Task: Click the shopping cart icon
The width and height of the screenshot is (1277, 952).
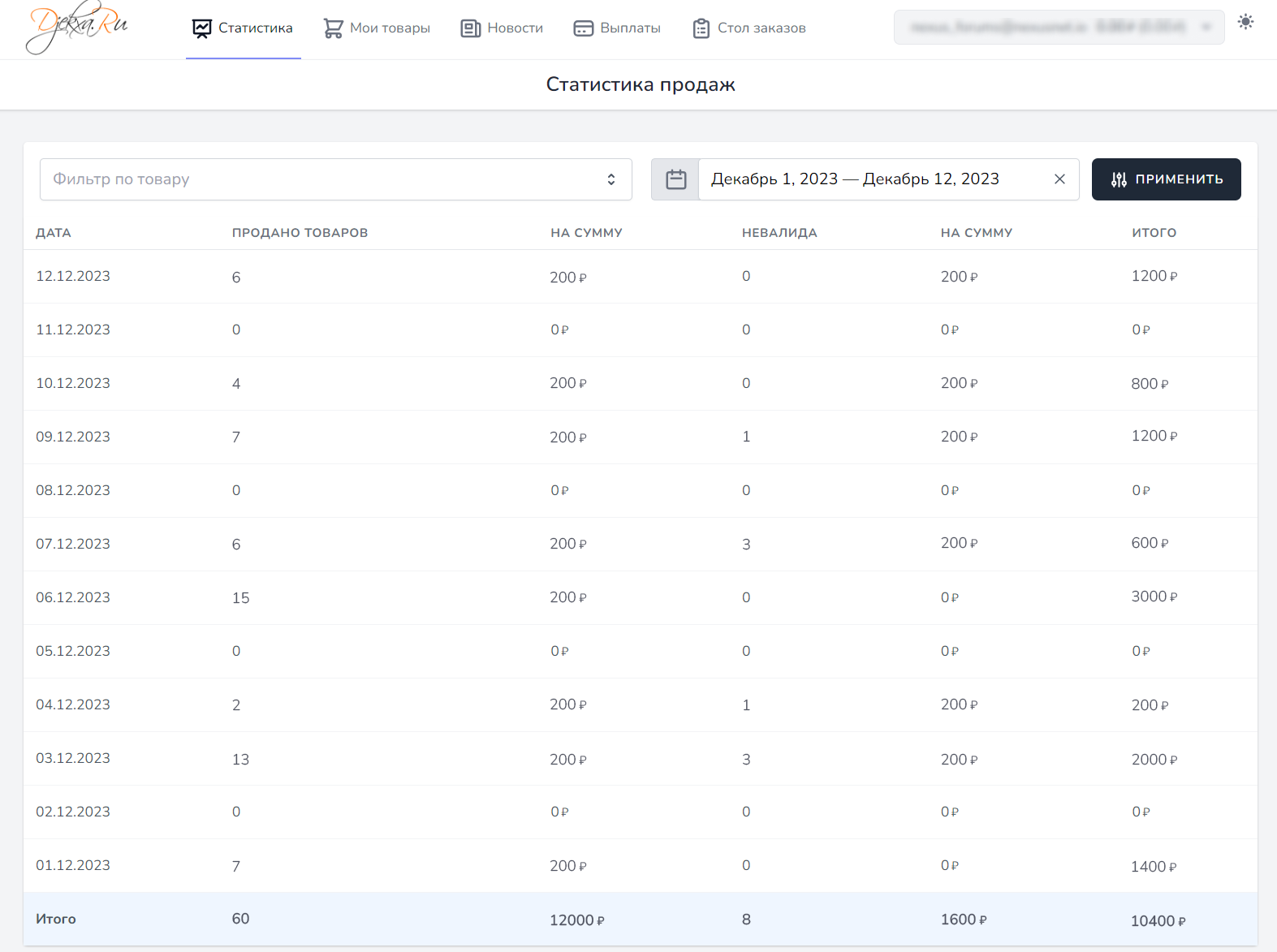Action: [333, 28]
